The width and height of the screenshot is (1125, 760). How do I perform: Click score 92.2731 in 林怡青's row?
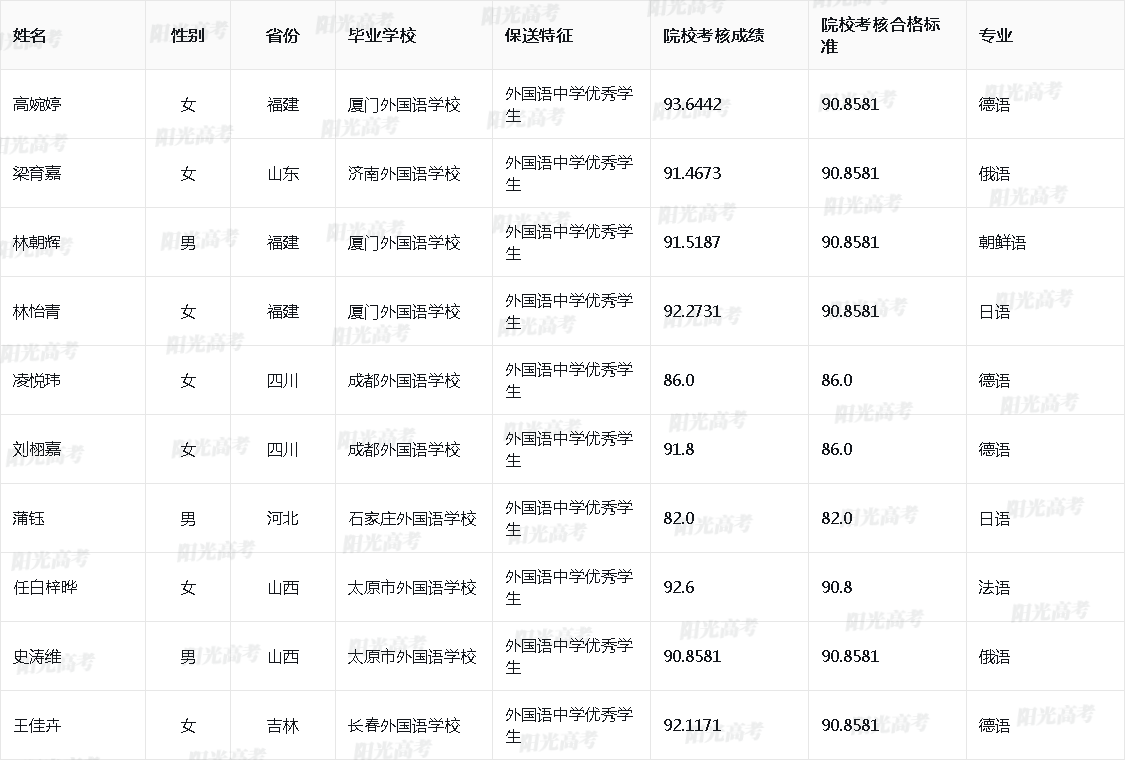(692, 311)
